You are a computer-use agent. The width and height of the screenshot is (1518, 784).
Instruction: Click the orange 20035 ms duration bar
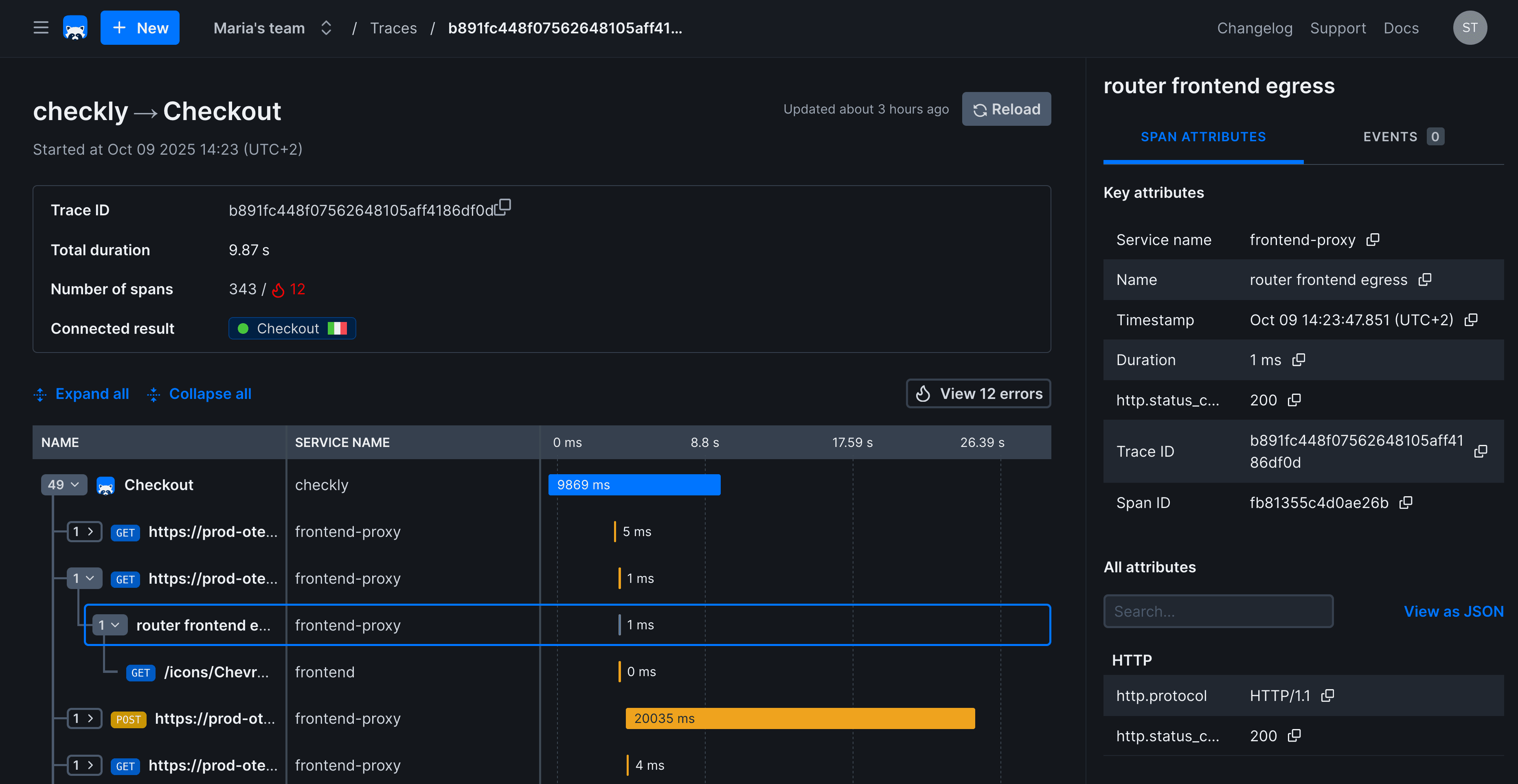800,718
